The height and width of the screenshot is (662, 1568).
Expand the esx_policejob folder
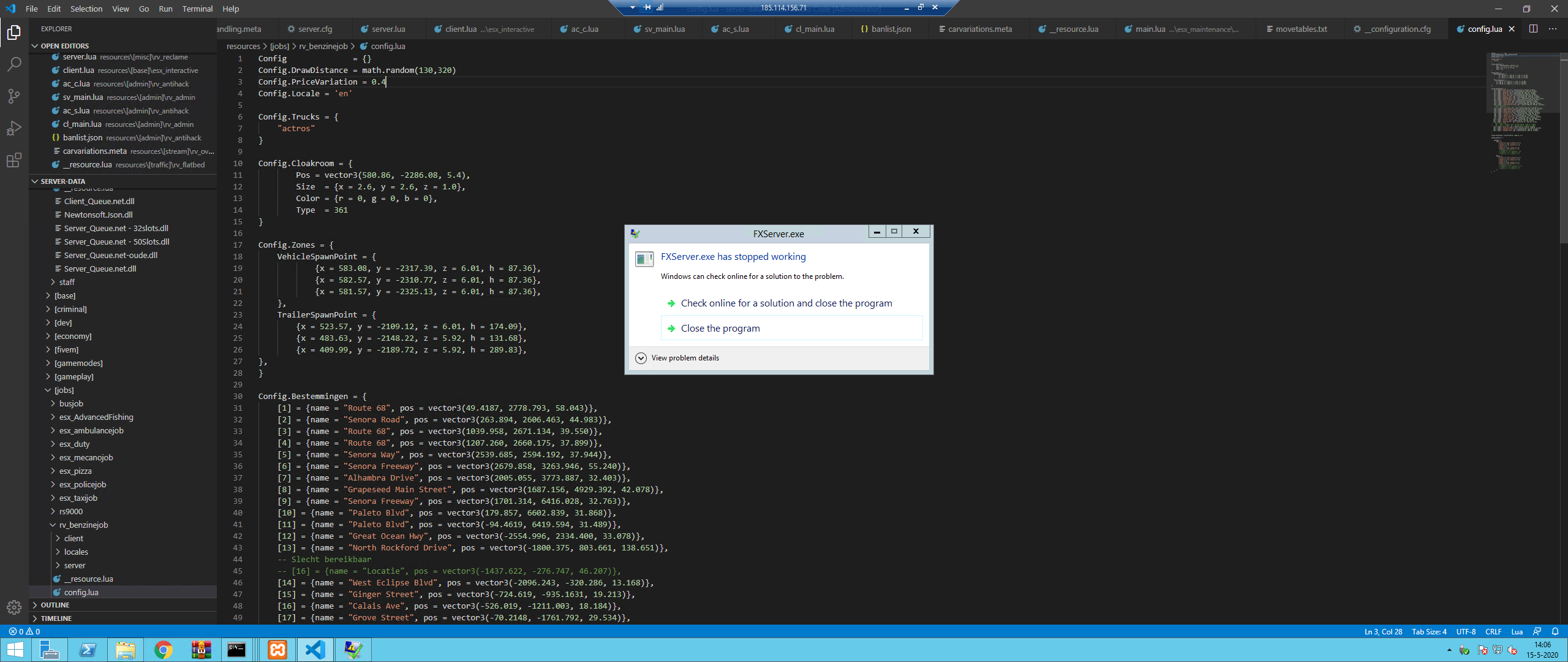tap(82, 484)
